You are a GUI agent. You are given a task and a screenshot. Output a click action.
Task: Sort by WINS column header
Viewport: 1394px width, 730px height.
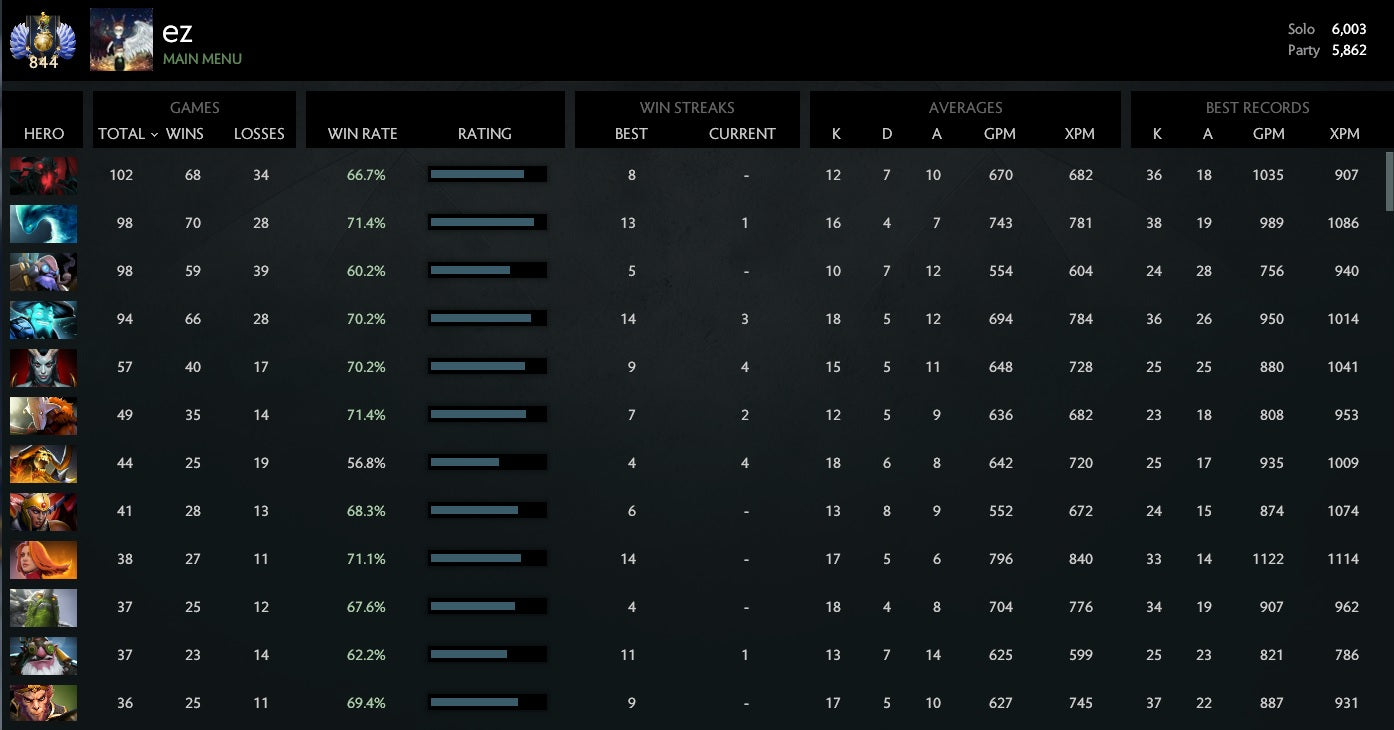tap(184, 134)
